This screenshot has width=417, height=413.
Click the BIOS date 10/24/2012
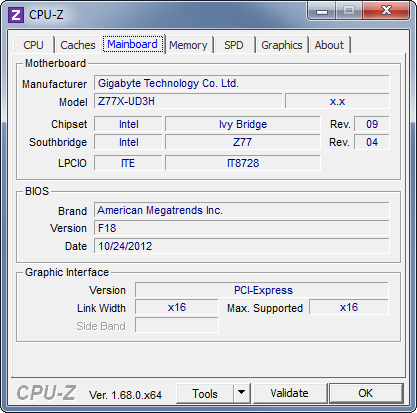pos(242,246)
